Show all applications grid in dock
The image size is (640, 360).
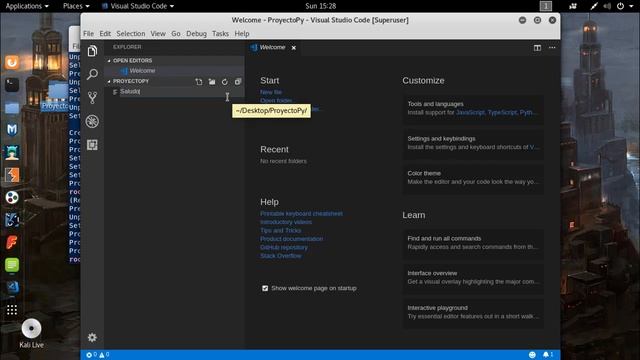tap(12, 310)
